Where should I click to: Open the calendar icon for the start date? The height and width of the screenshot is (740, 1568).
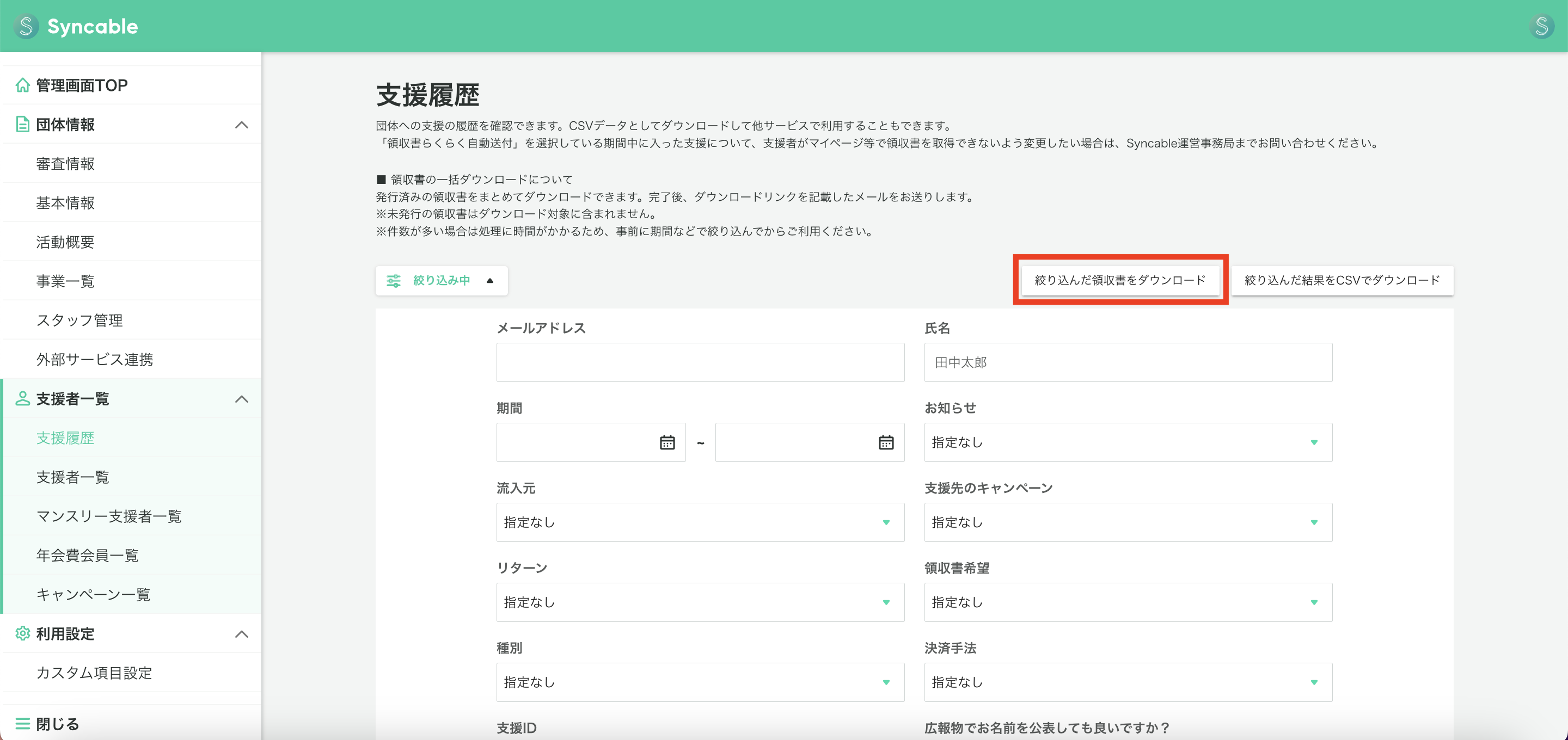(x=667, y=442)
